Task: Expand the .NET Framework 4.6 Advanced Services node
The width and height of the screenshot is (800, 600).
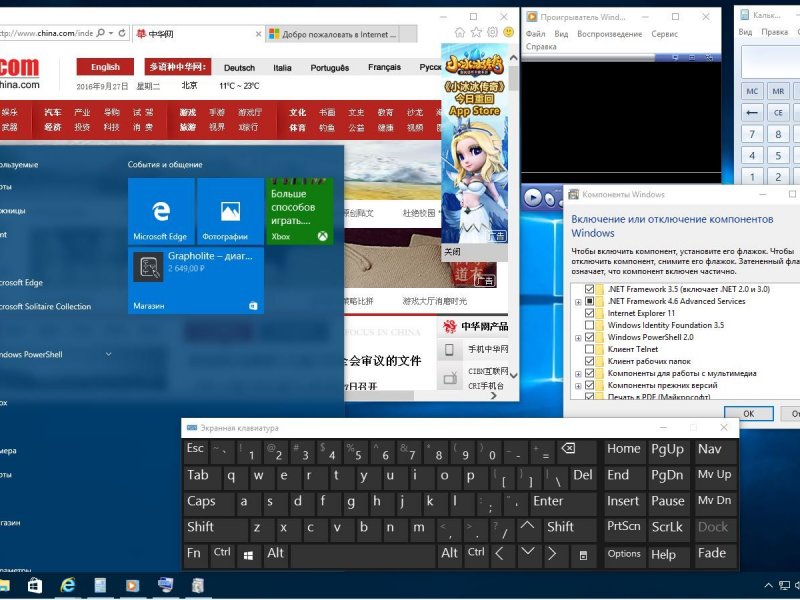Action: pyautogui.click(x=578, y=302)
